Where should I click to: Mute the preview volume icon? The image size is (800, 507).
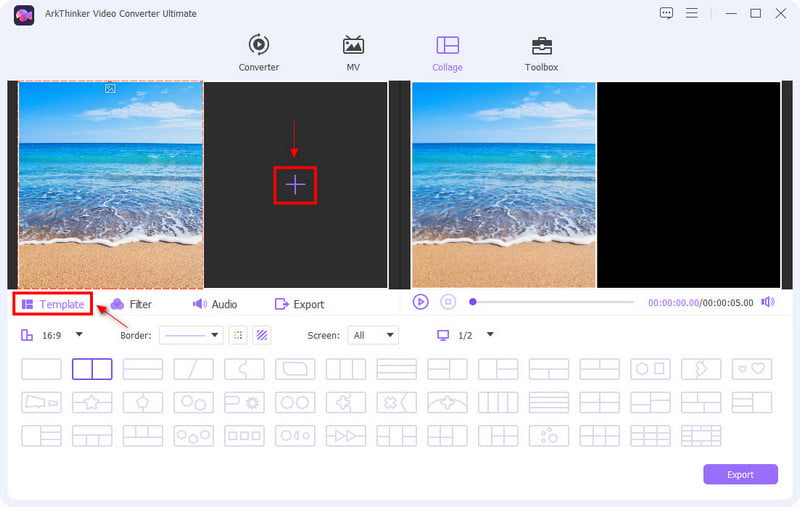click(768, 302)
